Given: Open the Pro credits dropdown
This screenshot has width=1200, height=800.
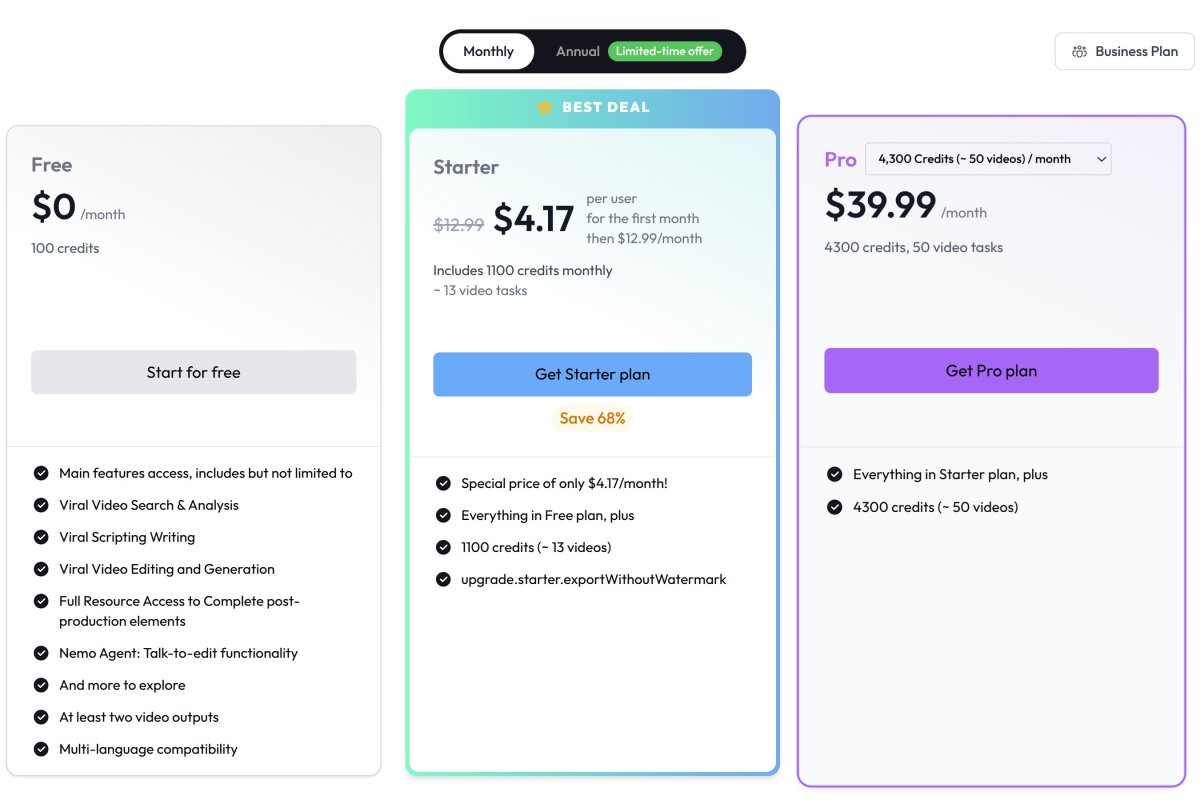Looking at the screenshot, I should click(x=986, y=159).
